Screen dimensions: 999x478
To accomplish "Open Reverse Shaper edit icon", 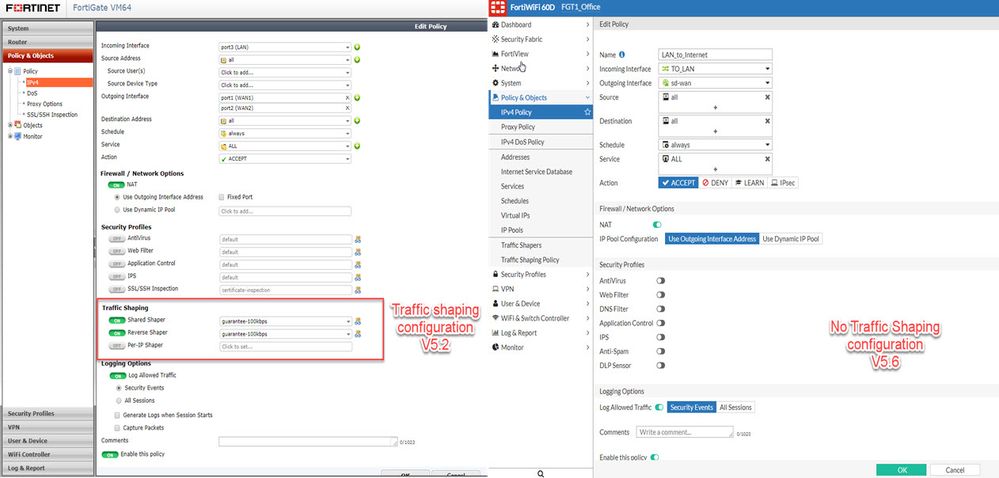I will 358,334.
